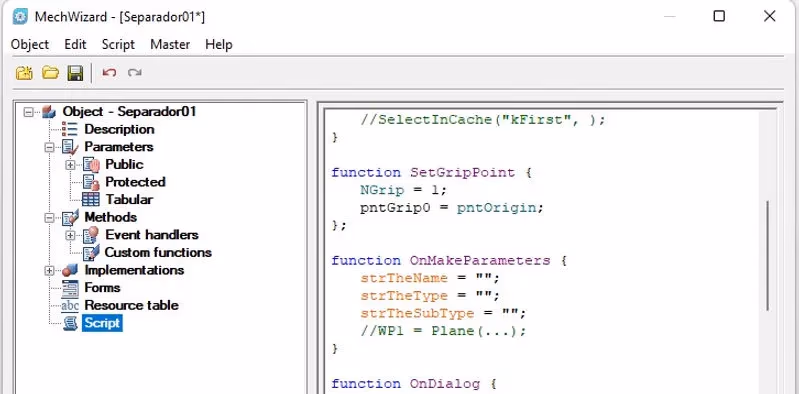The height and width of the screenshot is (394, 799).
Task: Open the Edit menu
Action: click(75, 44)
